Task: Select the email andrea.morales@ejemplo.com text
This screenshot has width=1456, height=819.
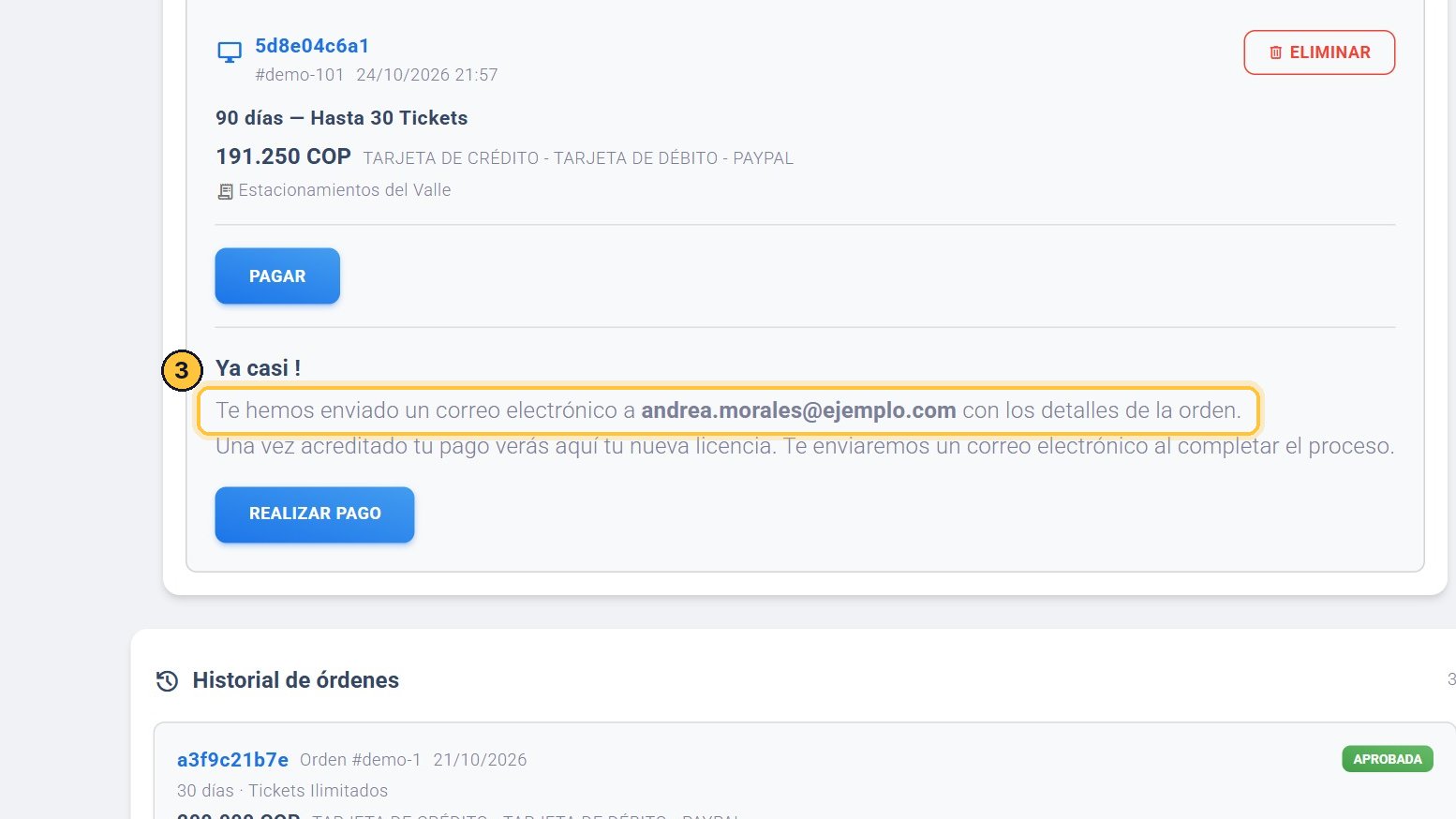Action: point(798,410)
